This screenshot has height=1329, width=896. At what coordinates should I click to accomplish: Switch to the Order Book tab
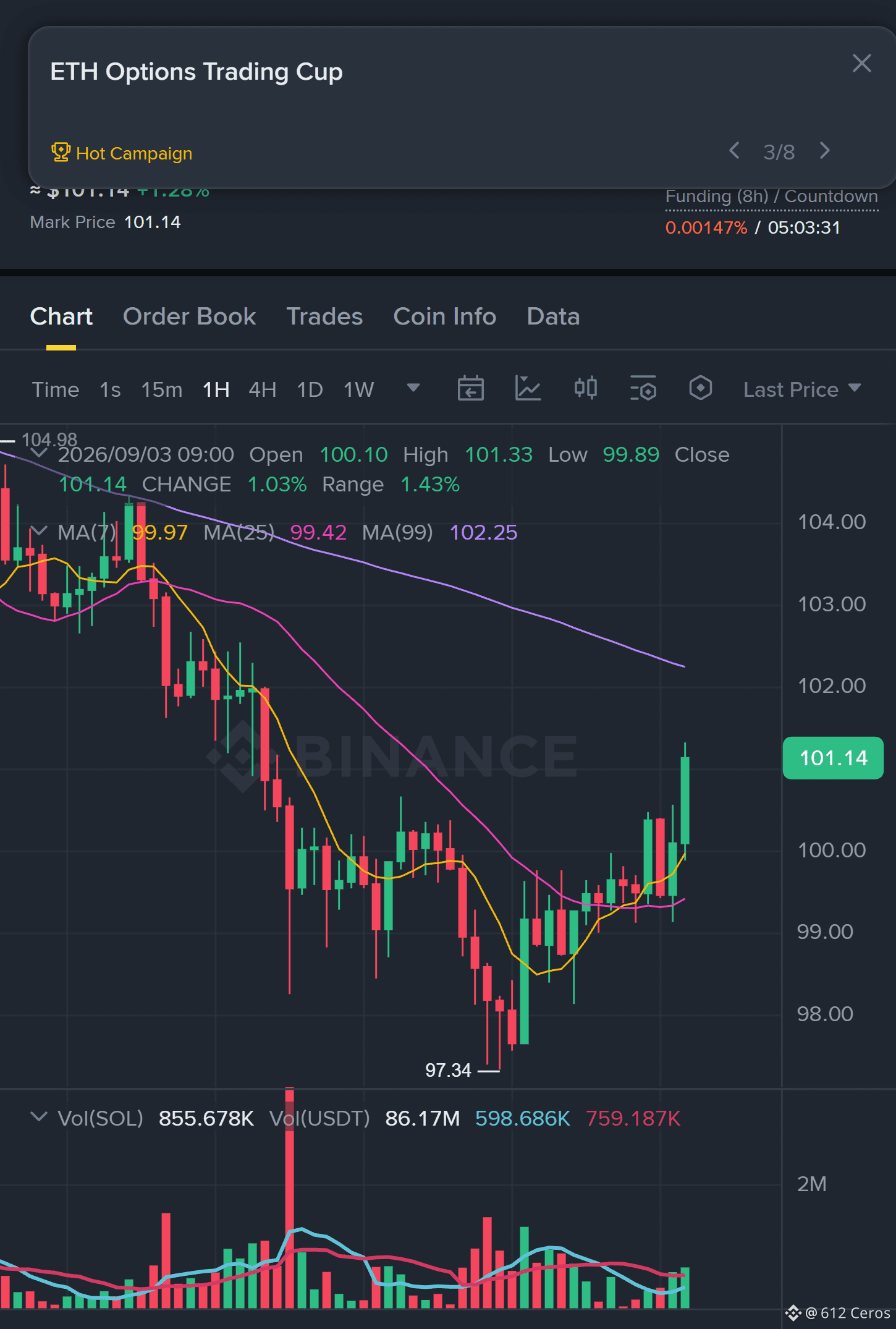189,316
